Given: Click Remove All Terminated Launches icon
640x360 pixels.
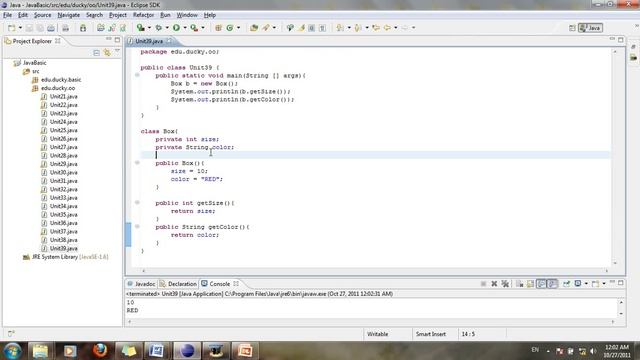Looking at the screenshot, I should point(505,284).
